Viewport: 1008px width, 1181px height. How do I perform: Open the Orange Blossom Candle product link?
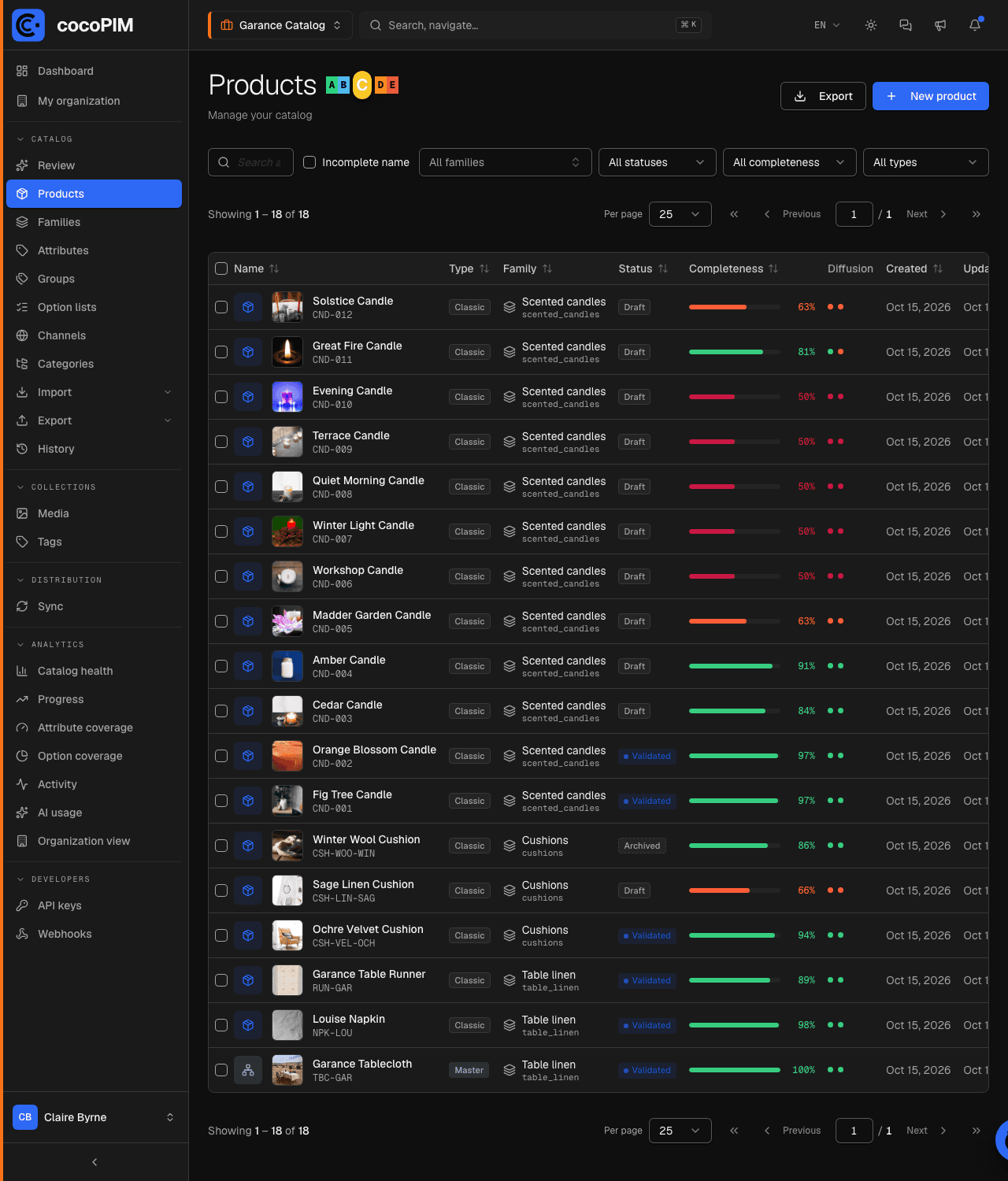pyautogui.click(x=374, y=750)
